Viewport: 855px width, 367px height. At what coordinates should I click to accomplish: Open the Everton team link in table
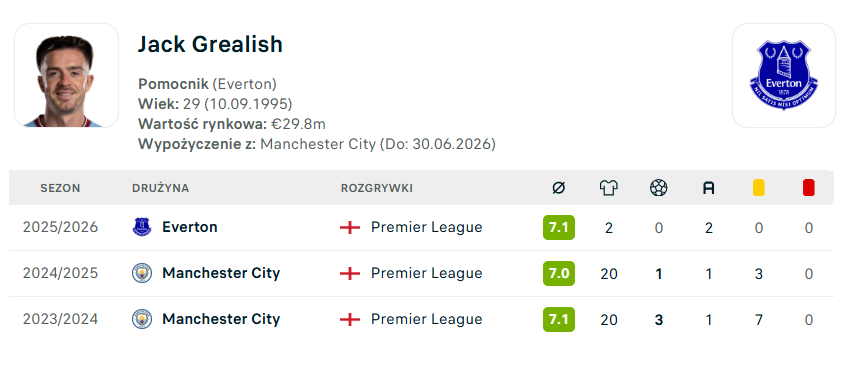coord(190,227)
